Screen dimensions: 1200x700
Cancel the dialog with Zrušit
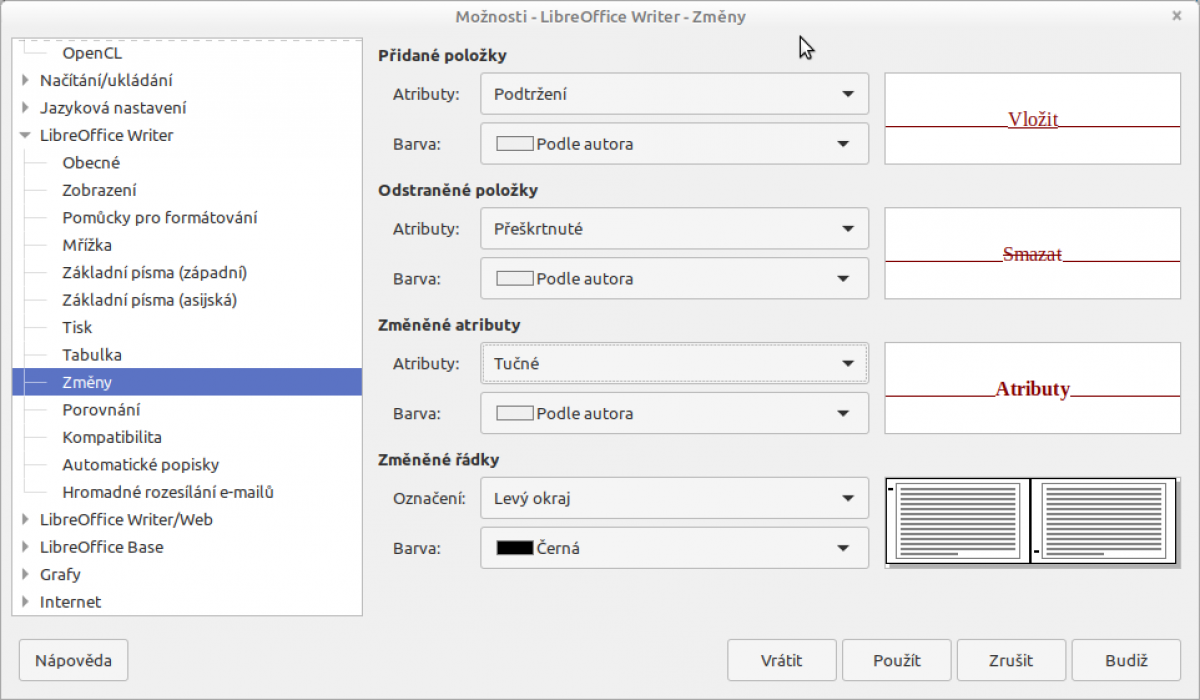point(1011,660)
